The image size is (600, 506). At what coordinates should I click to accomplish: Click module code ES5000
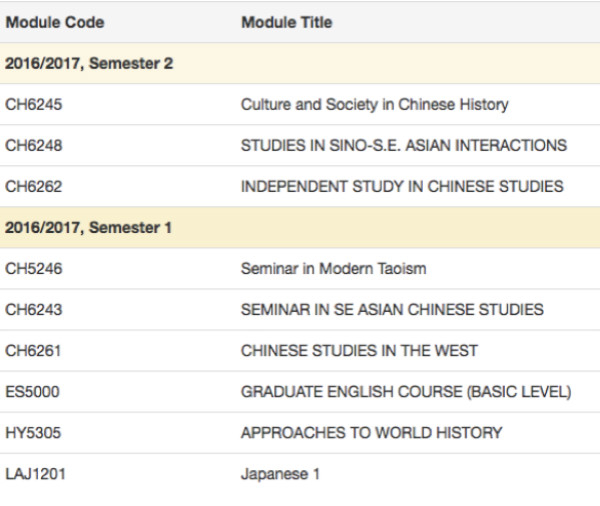(x=32, y=392)
